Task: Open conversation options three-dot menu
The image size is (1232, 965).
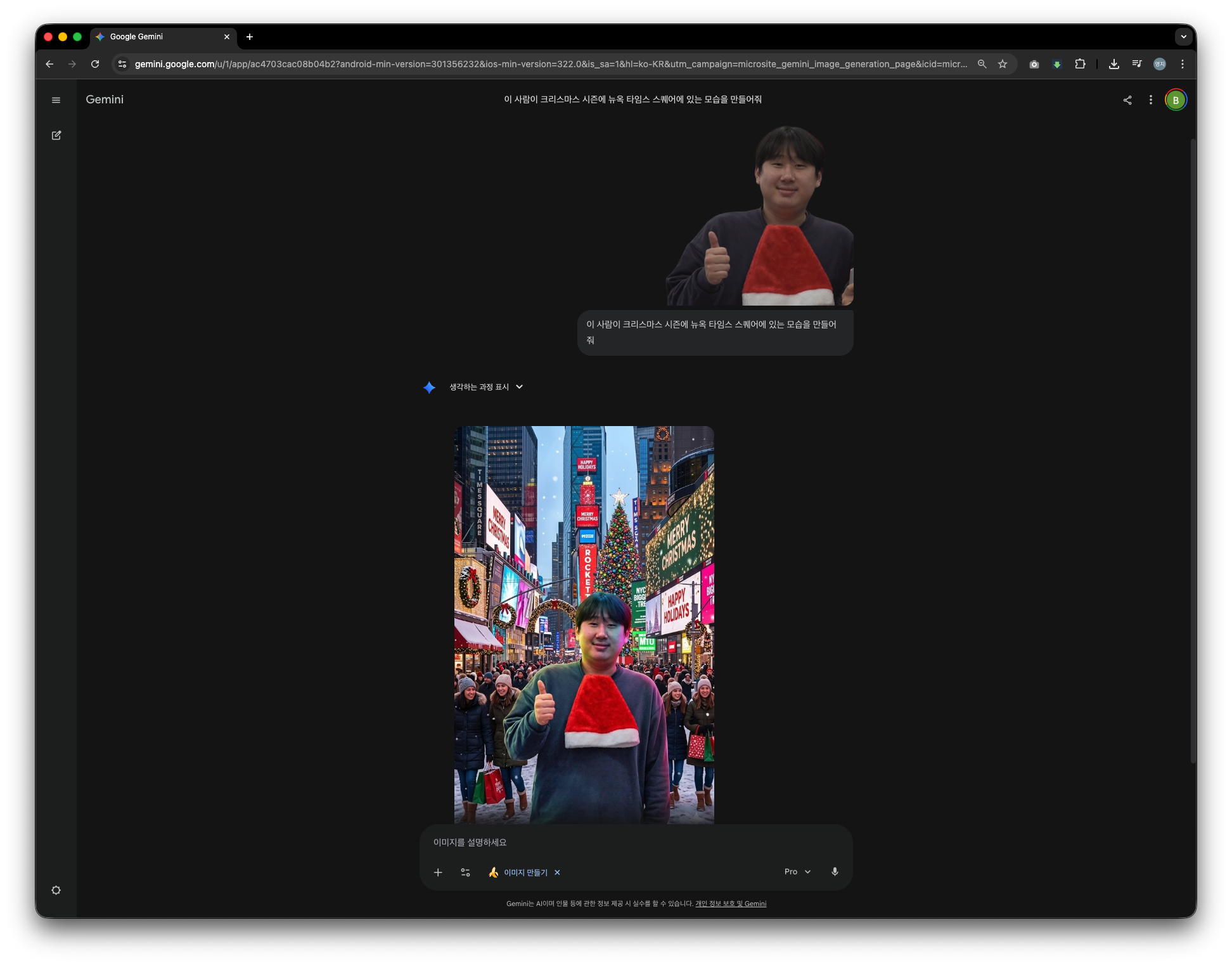Action: (1151, 100)
